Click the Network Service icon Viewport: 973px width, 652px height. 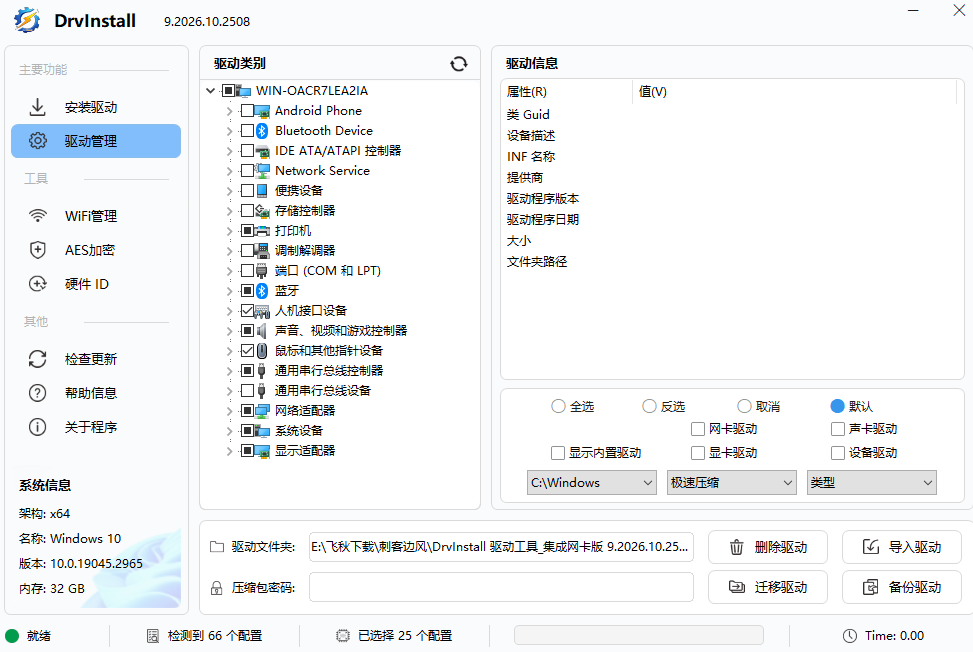point(262,171)
